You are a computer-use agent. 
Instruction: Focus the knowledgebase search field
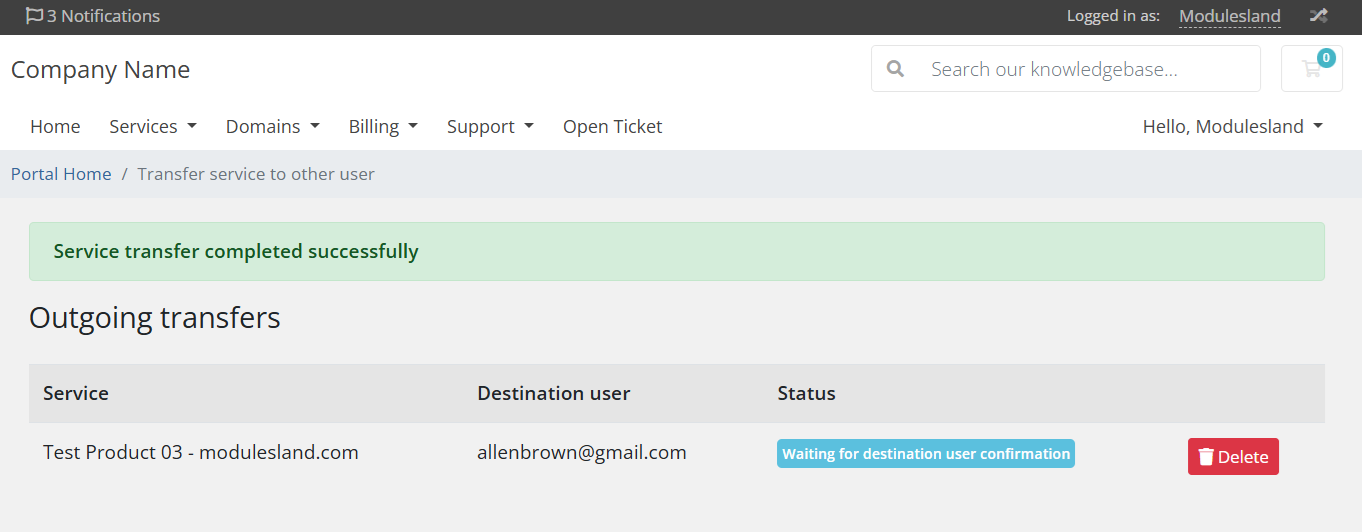coord(1090,69)
